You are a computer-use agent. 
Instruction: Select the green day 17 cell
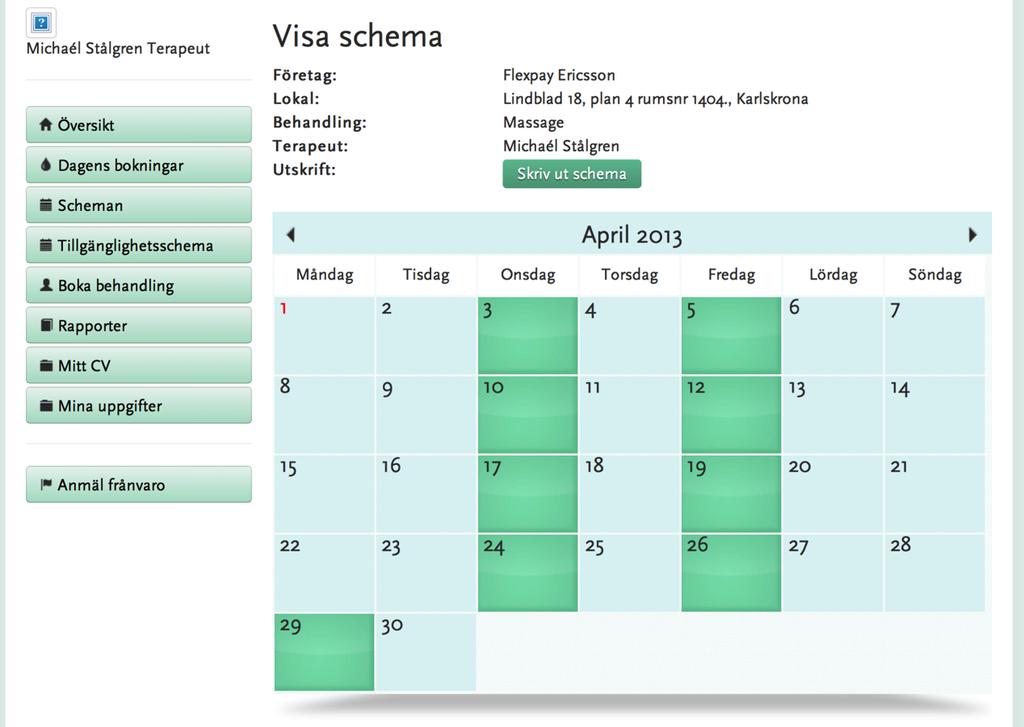528,494
